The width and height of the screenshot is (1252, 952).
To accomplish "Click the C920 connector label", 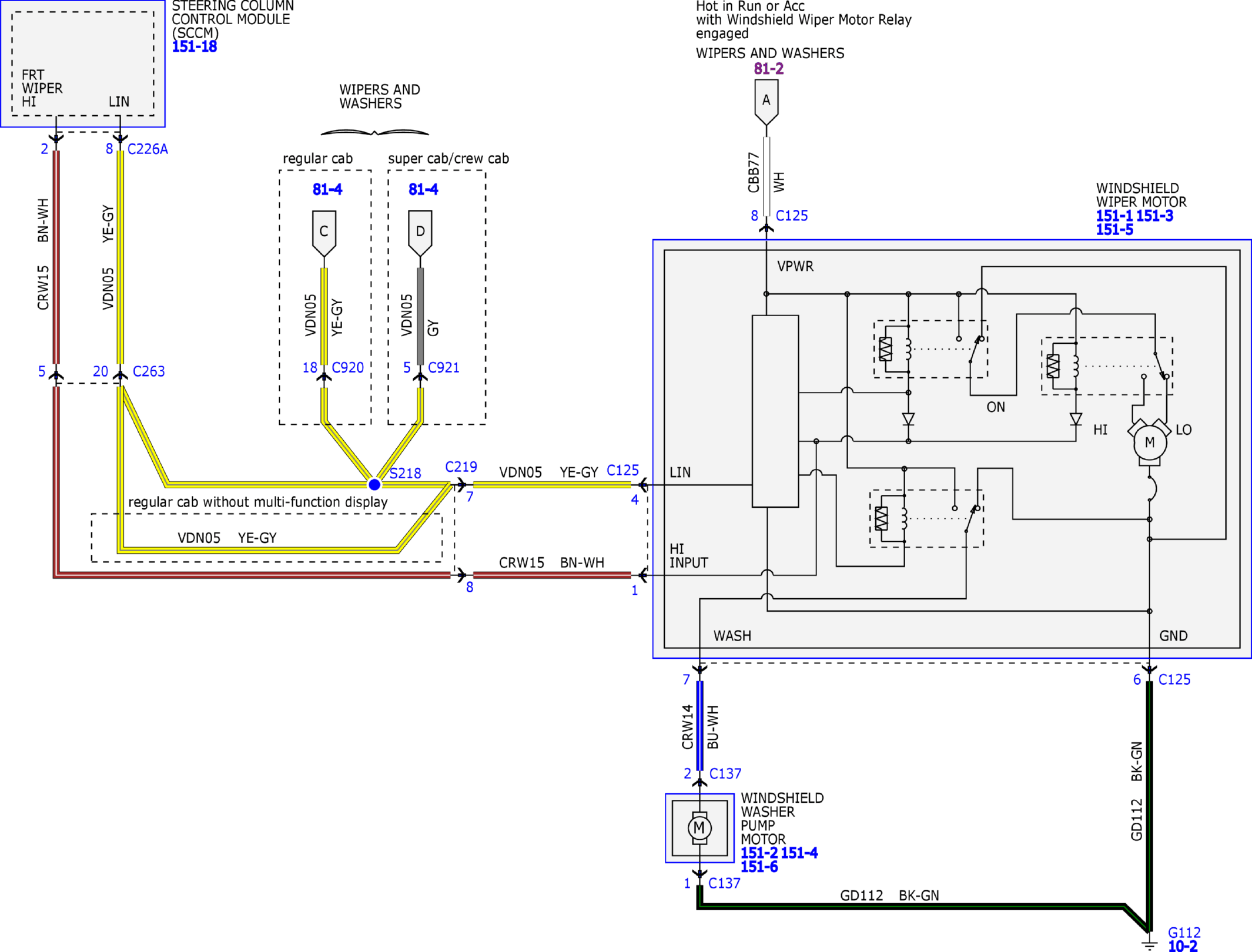I will point(348,367).
